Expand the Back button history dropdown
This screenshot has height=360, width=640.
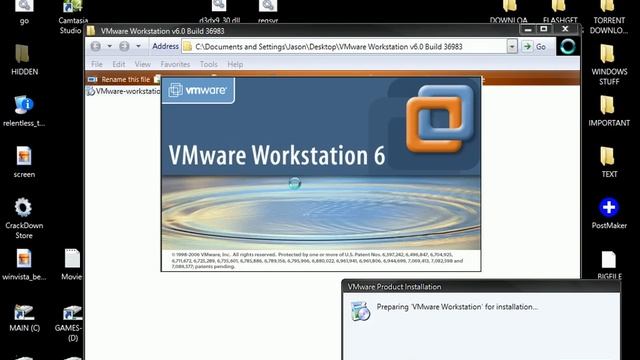[x=109, y=47]
